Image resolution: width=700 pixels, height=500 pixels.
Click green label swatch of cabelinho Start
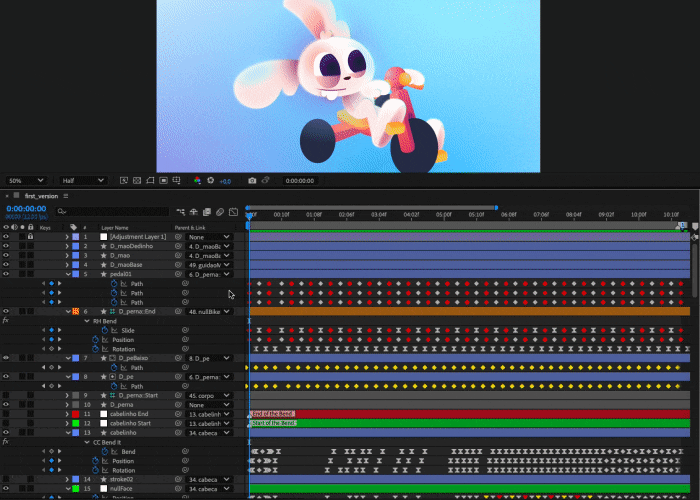(75, 423)
